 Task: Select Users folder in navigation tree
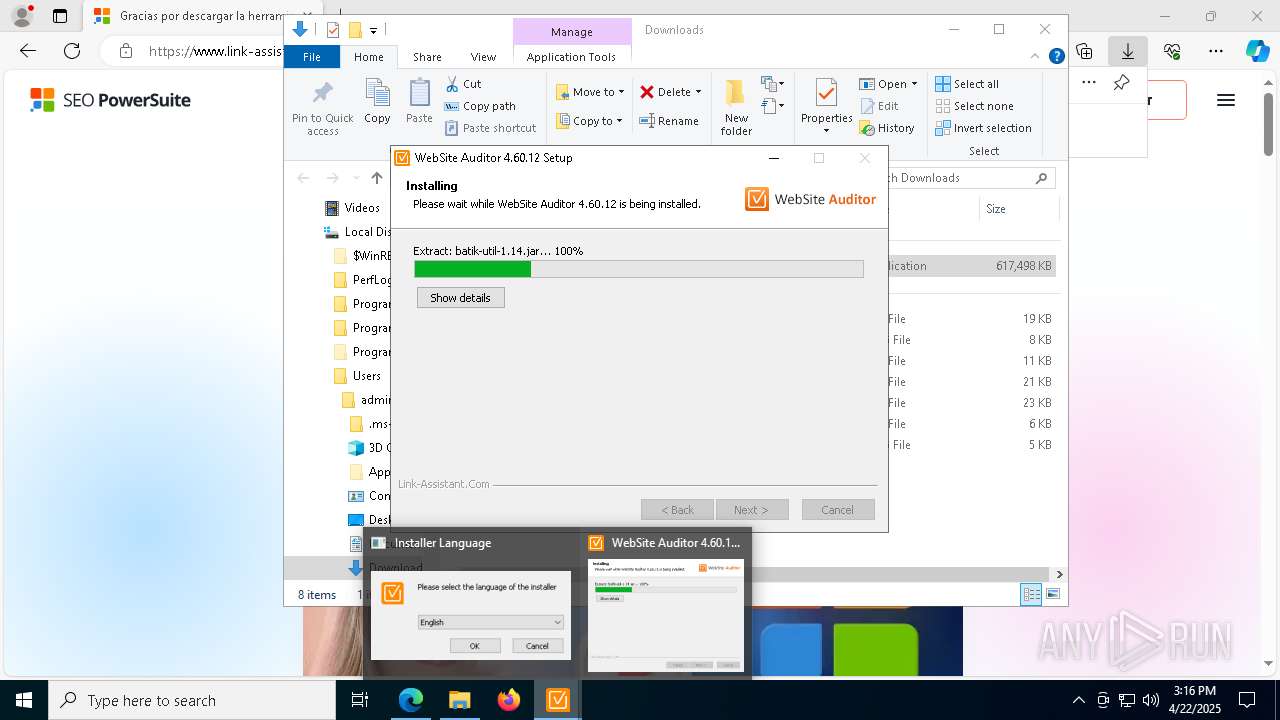pyautogui.click(x=367, y=376)
